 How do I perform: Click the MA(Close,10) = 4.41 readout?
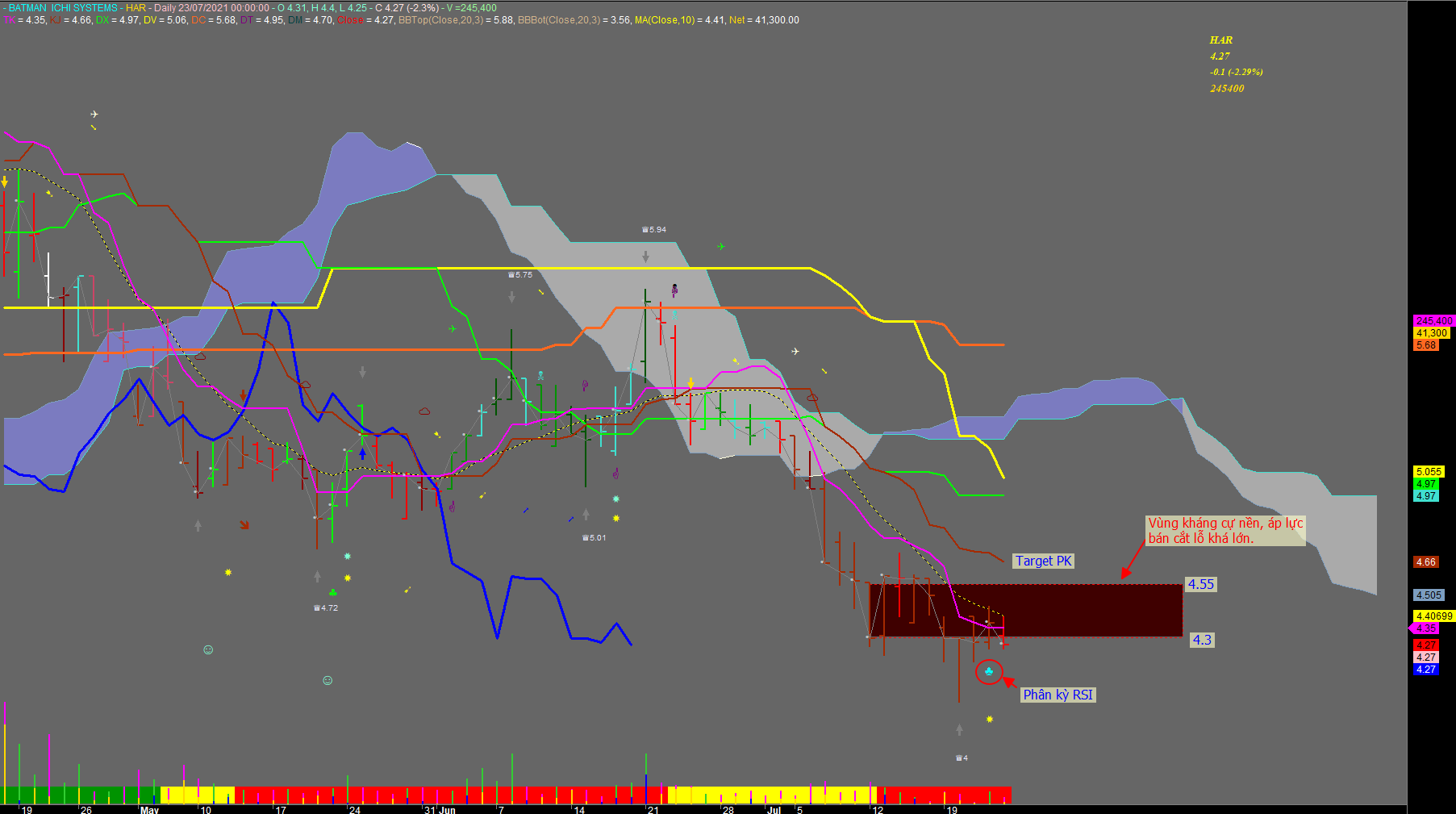pyautogui.click(x=679, y=20)
